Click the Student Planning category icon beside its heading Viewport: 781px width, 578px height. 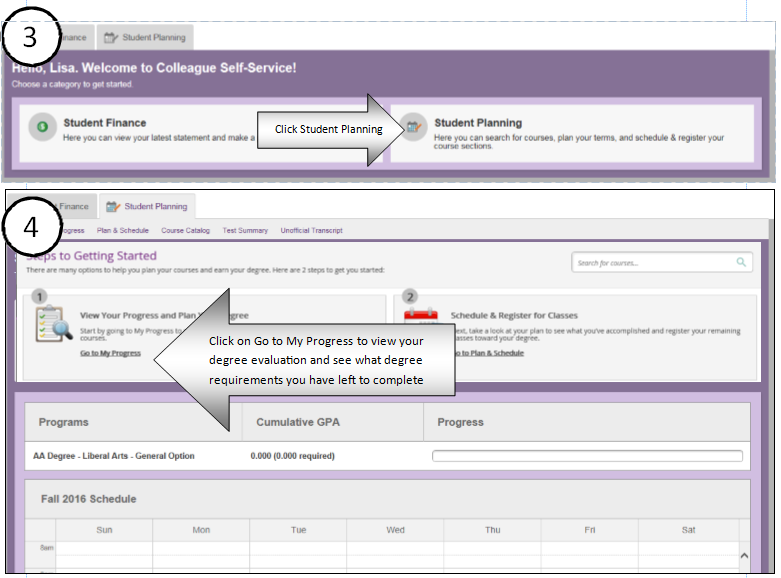pyautogui.click(x=413, y=127)
